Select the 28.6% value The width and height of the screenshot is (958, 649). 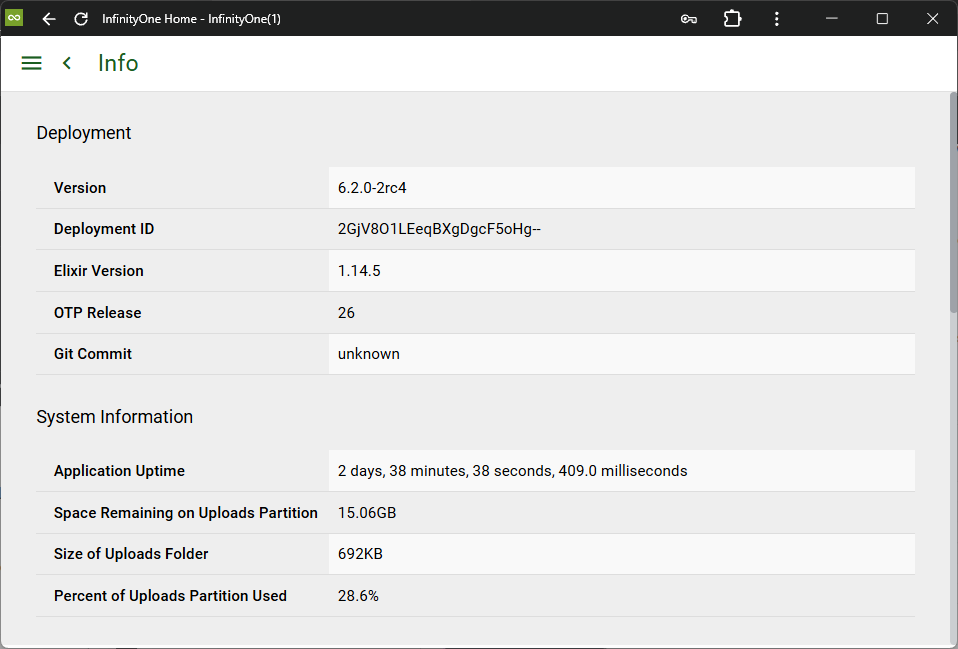pyautogui.click(x=358, y=596)
